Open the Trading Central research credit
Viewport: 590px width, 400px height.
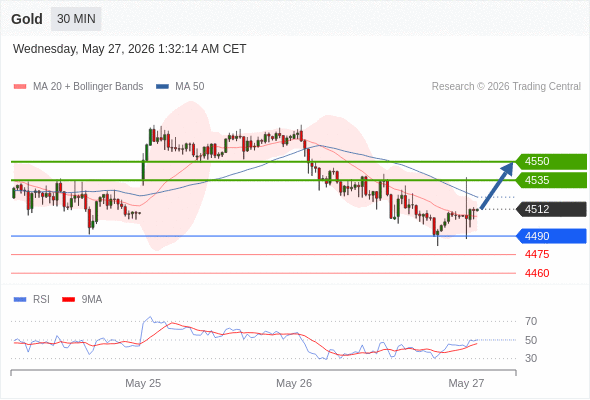point(506,87)
